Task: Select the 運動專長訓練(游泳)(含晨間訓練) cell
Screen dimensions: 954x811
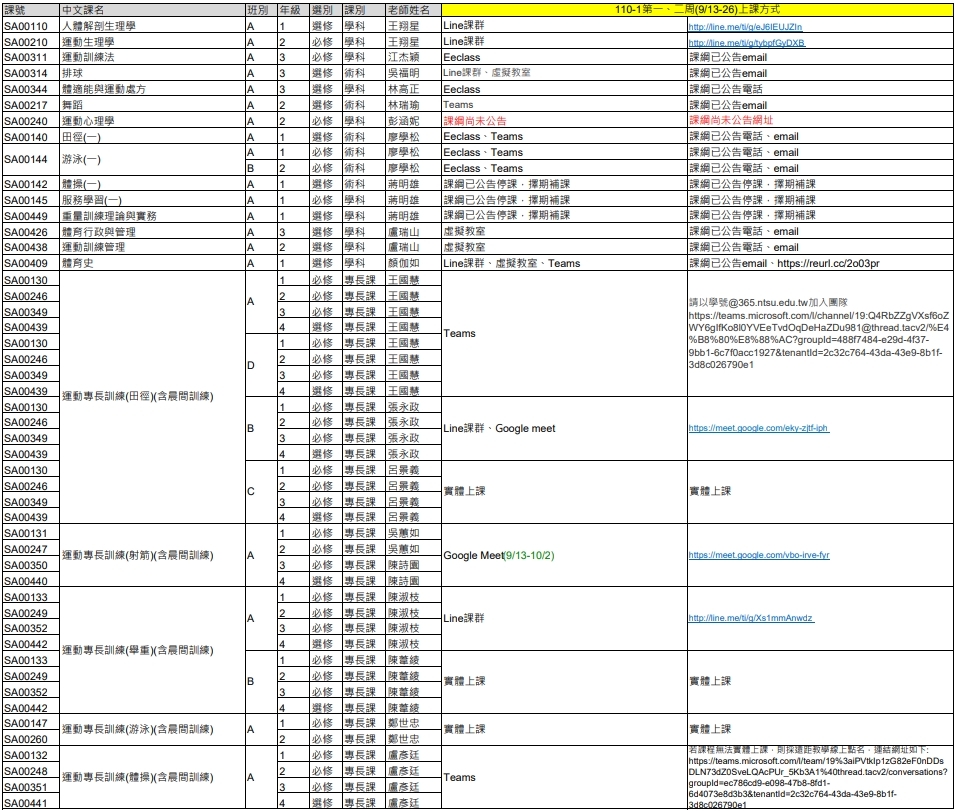Action: pyautogui.click(x=153, y=729)
